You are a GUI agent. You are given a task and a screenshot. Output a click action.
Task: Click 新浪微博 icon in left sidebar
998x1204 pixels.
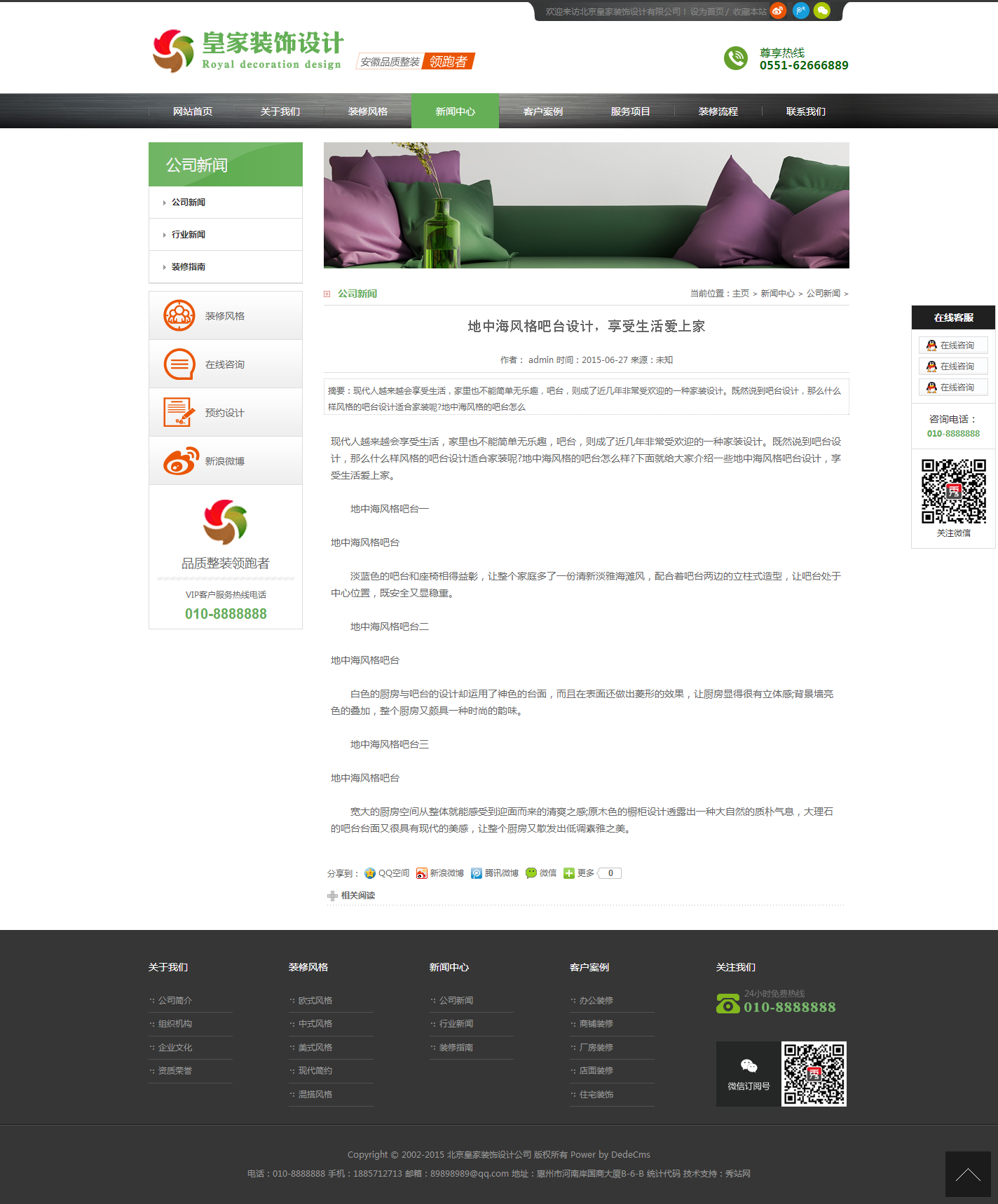click(181, 461)
